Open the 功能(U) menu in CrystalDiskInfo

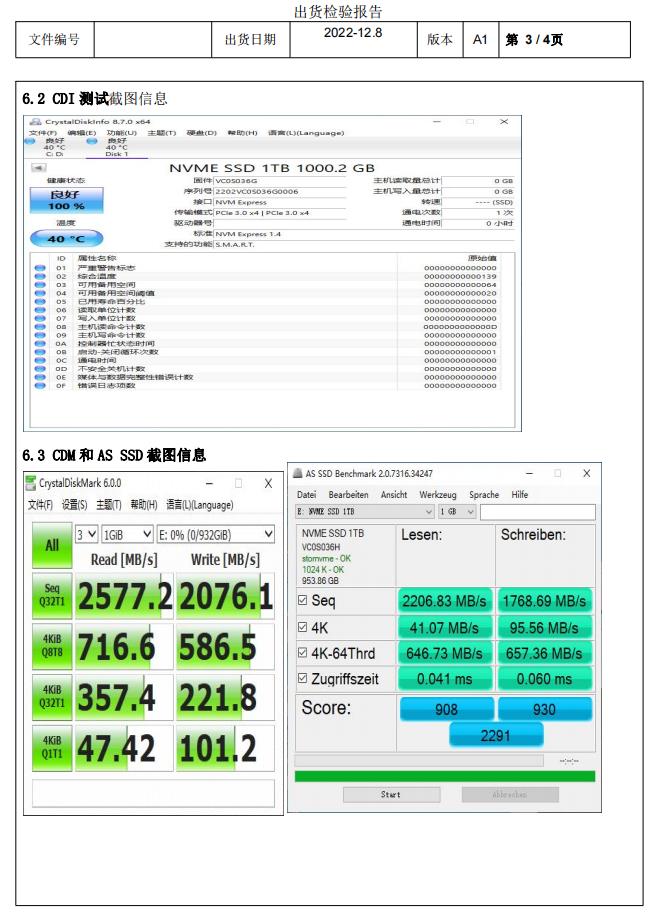pos(122,133)
